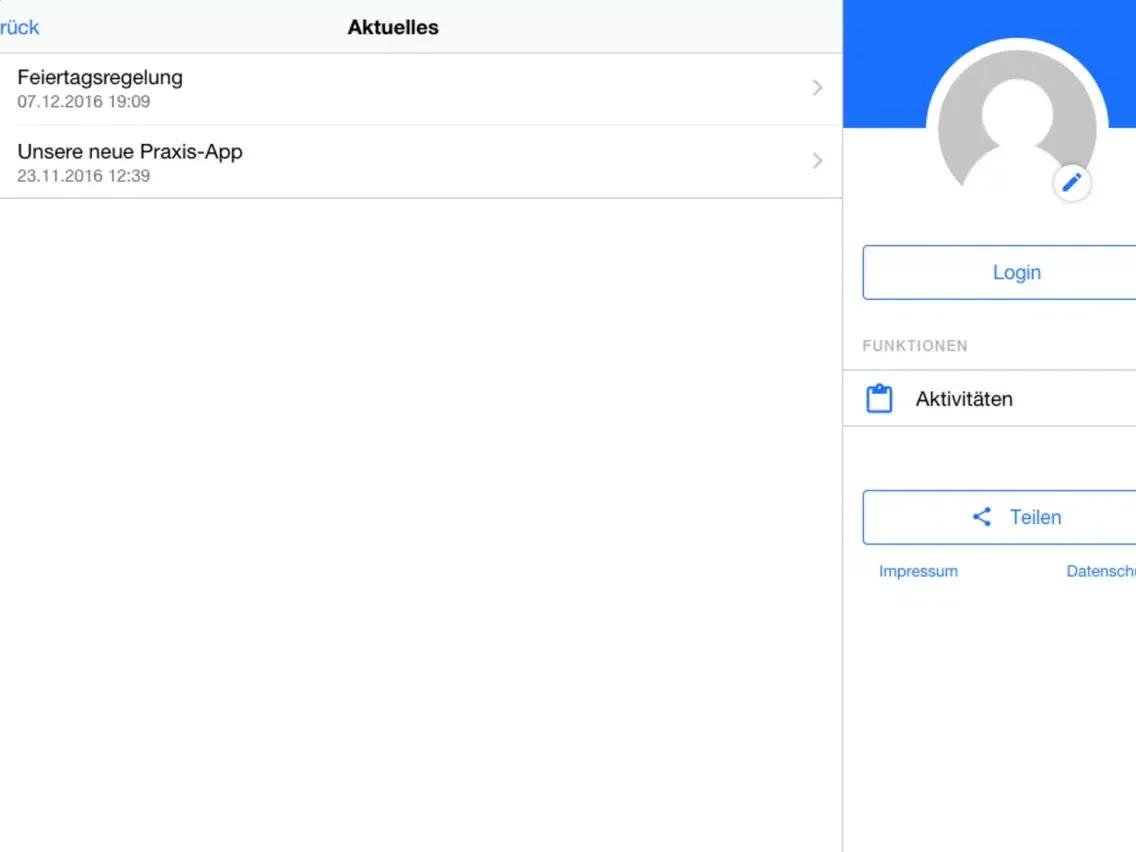The height and width of the screenshot is (852, 1136).
Task: Open the Feiertagsregelung news item
Action: click(x=421, y=88)
